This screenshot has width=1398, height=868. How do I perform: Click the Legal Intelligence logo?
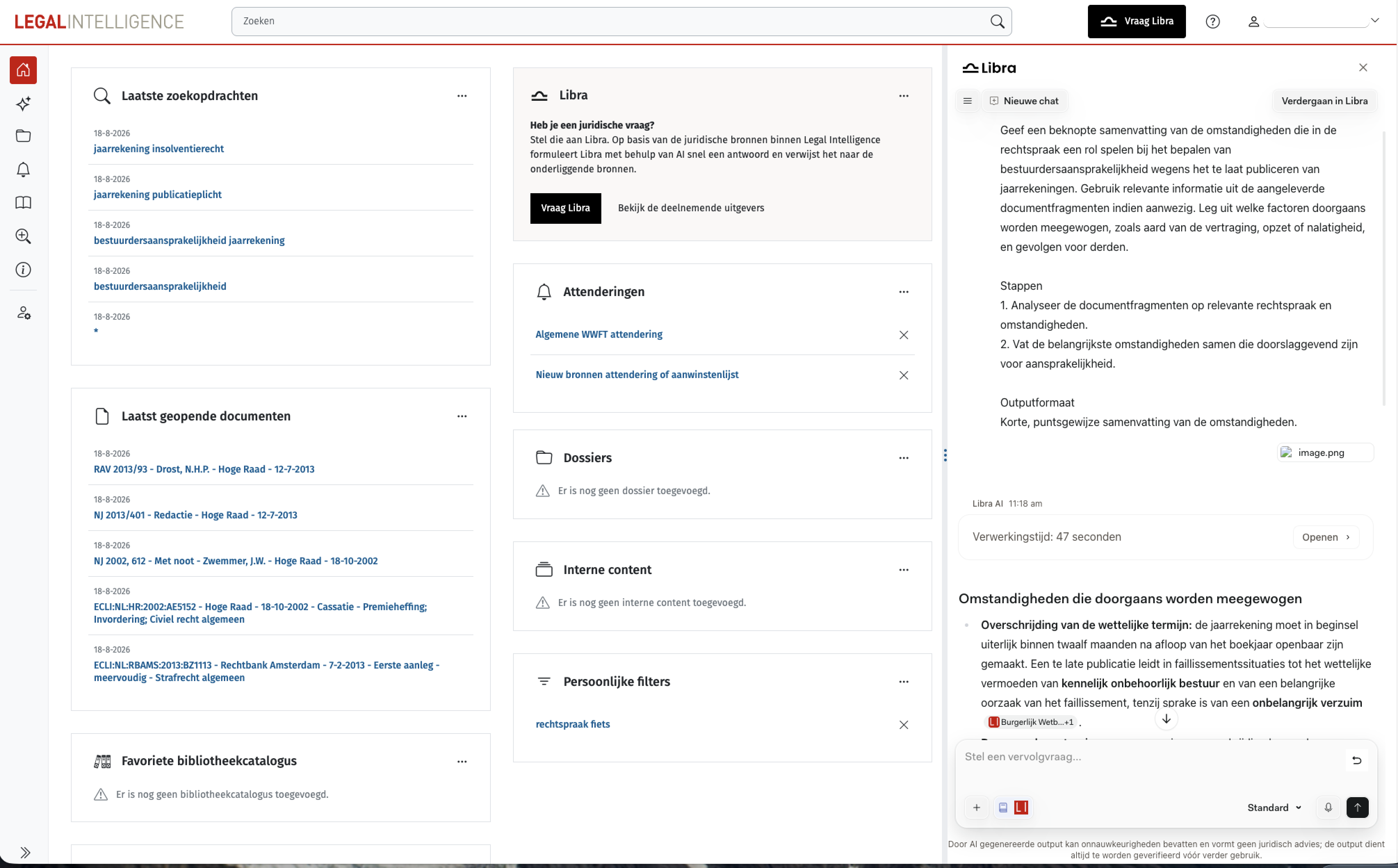99,21
